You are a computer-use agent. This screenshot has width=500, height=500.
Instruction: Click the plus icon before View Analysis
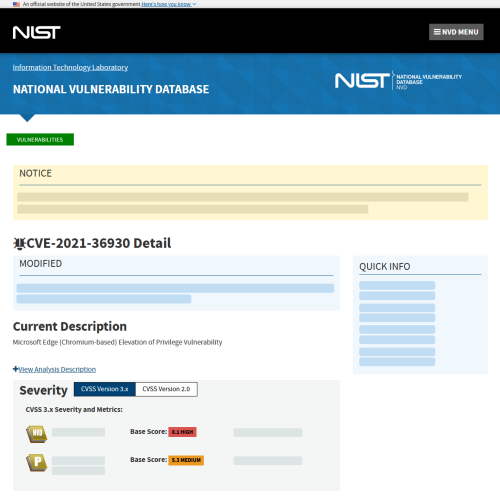click(15, 369)
